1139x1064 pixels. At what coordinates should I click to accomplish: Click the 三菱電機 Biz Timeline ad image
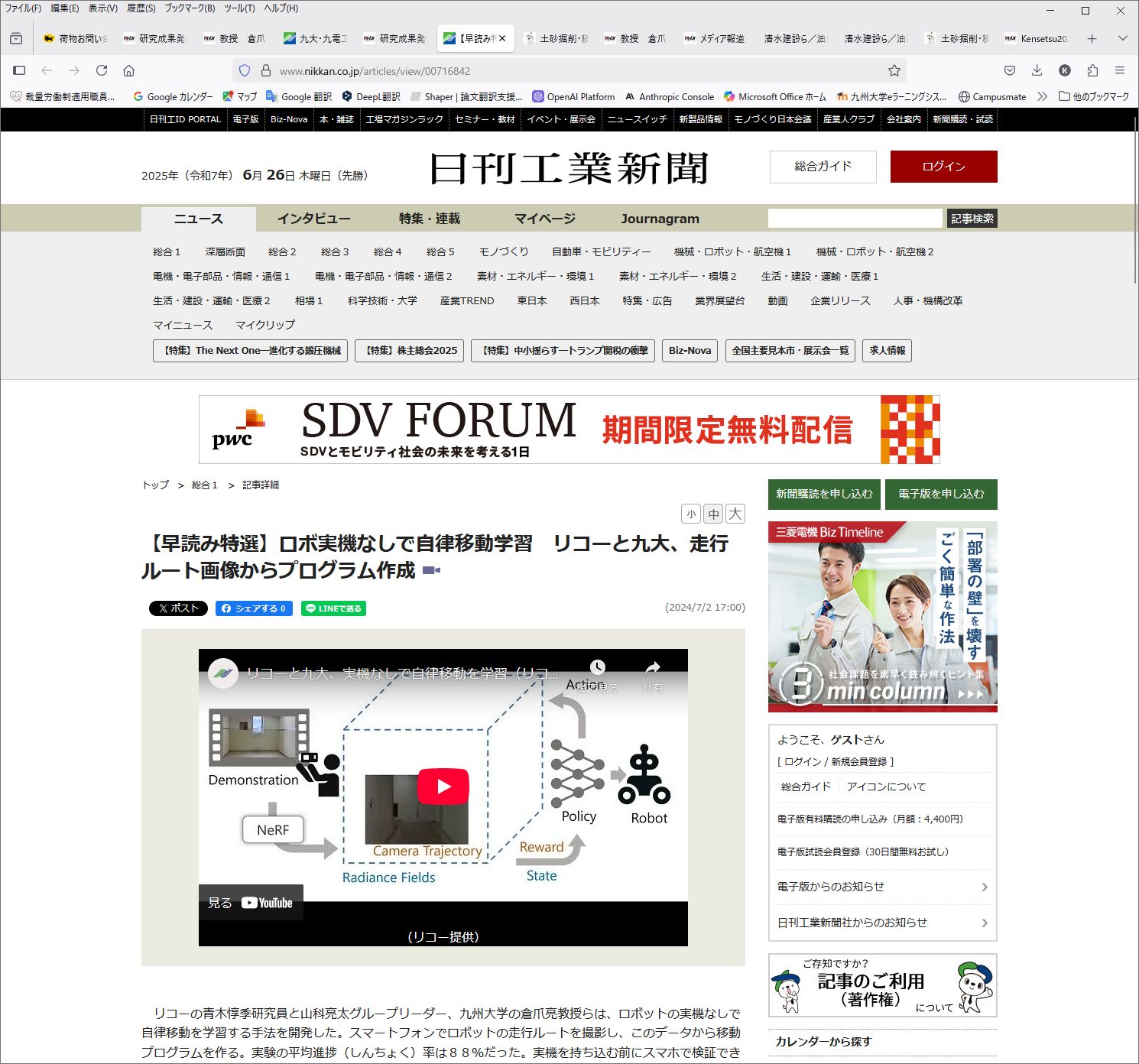point(883,617)
